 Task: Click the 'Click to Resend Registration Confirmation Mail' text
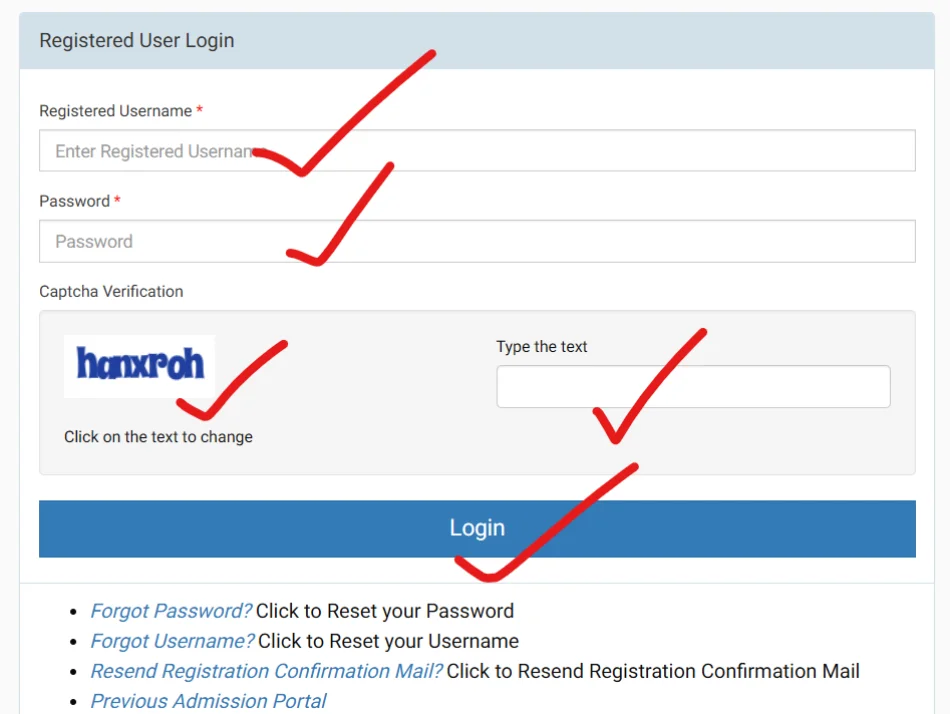[653, 672]
